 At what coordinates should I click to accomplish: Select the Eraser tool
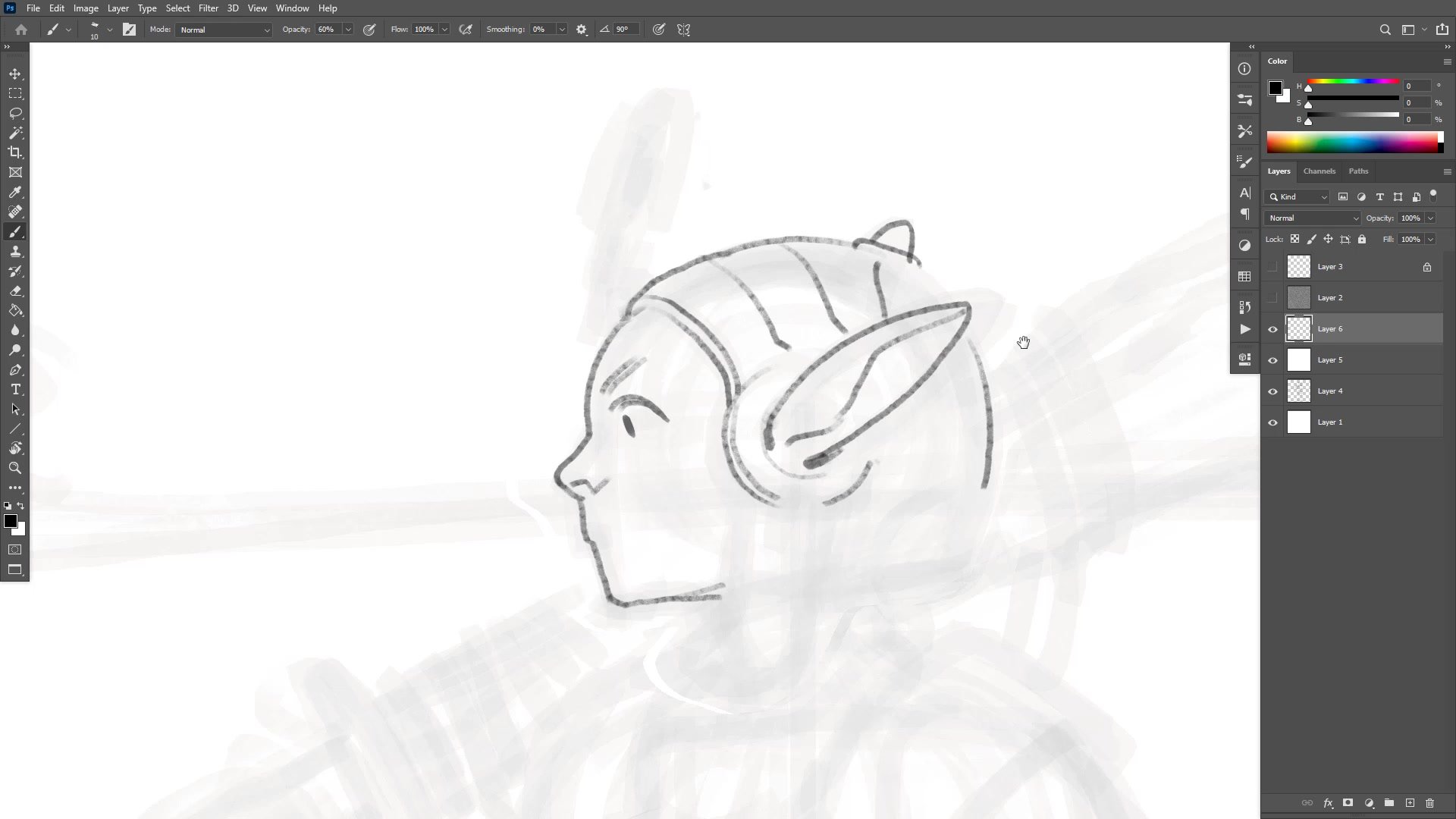(x=15, y=291)
